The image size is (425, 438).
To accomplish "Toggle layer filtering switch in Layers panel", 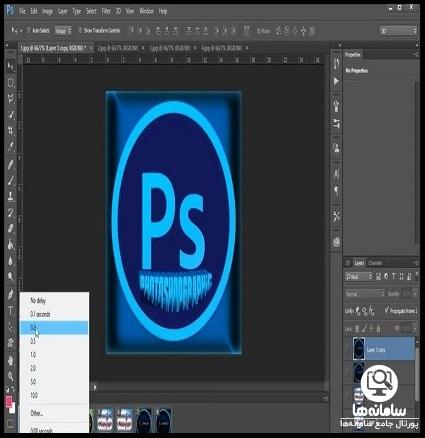I will click(x=417, y=276).
